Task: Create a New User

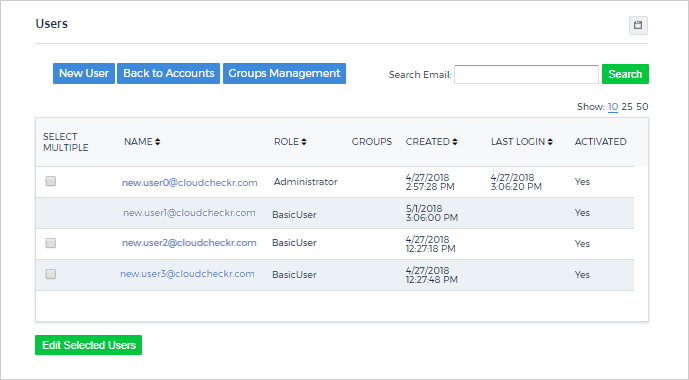Action: [84, 73]
